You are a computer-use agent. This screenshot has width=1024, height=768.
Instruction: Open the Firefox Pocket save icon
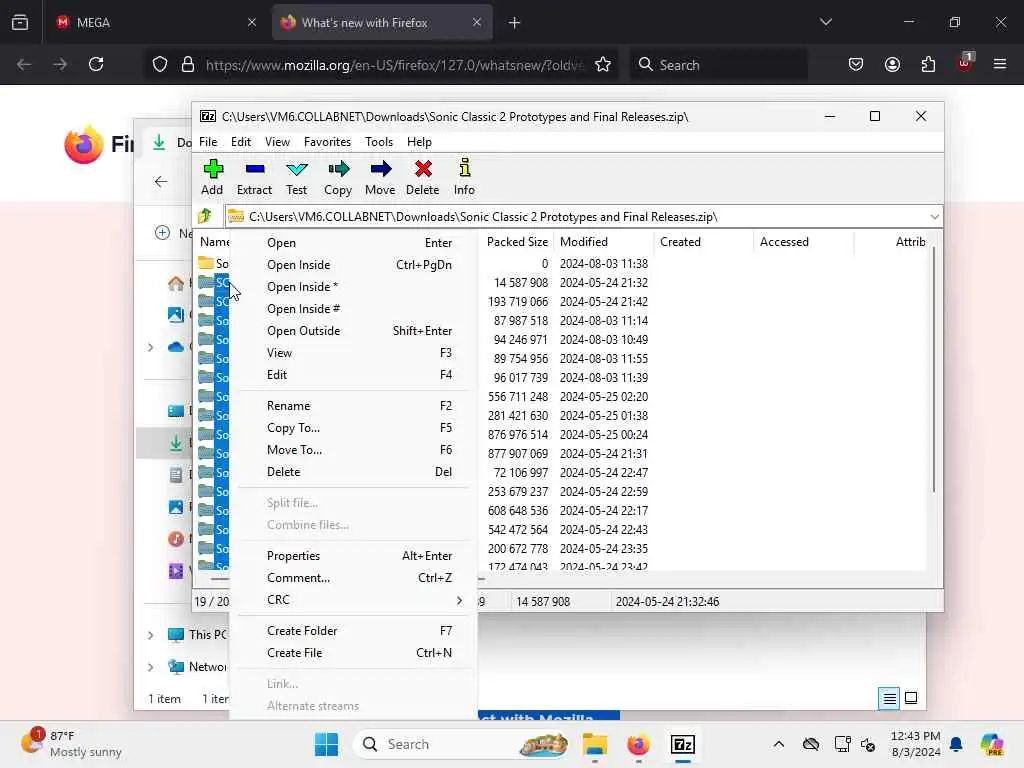click(856, 64)
